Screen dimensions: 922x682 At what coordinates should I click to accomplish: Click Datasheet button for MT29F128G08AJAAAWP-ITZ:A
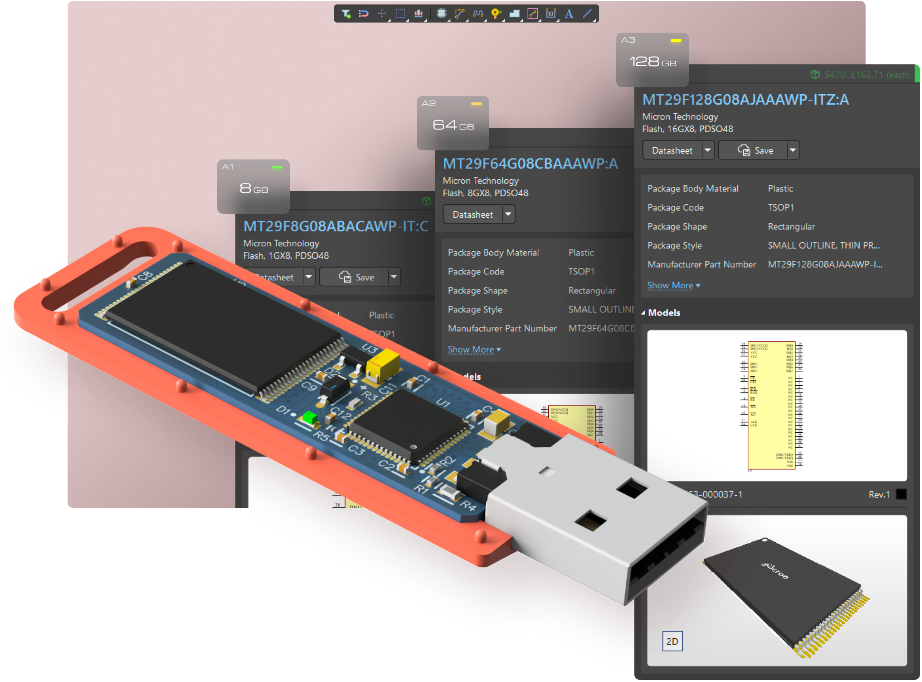(x=672, y=151)
